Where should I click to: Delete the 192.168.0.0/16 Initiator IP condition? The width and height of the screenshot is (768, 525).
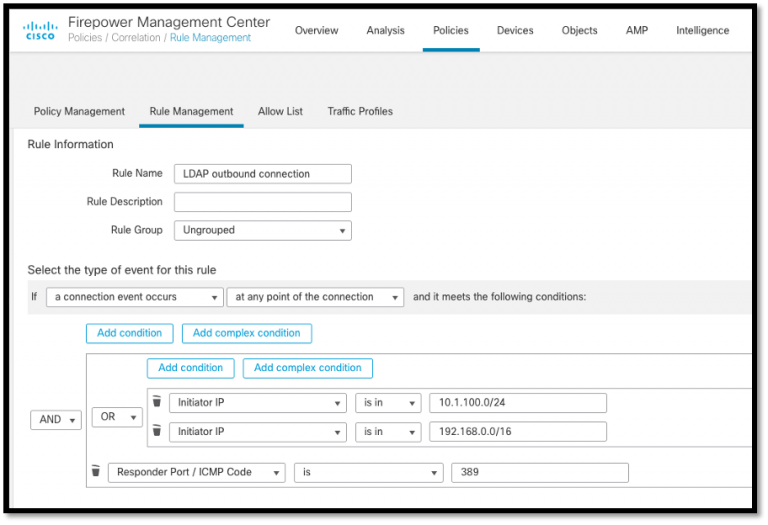(x=156, y=432)
